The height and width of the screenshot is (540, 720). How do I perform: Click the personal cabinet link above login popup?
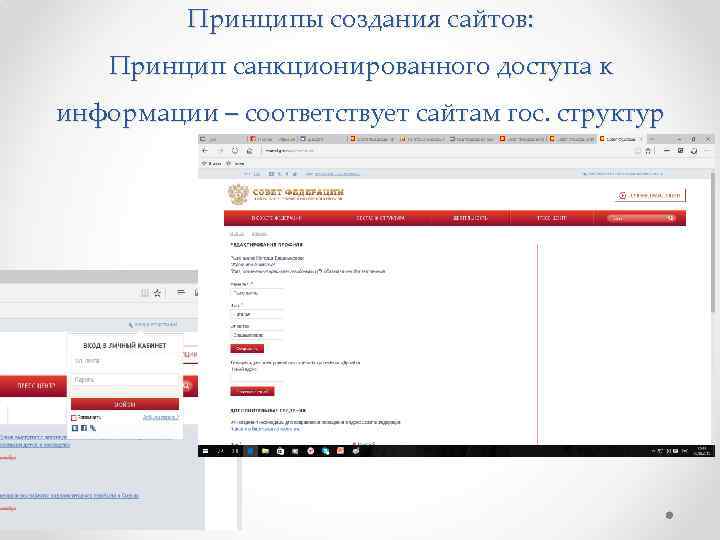coord(153,324)
